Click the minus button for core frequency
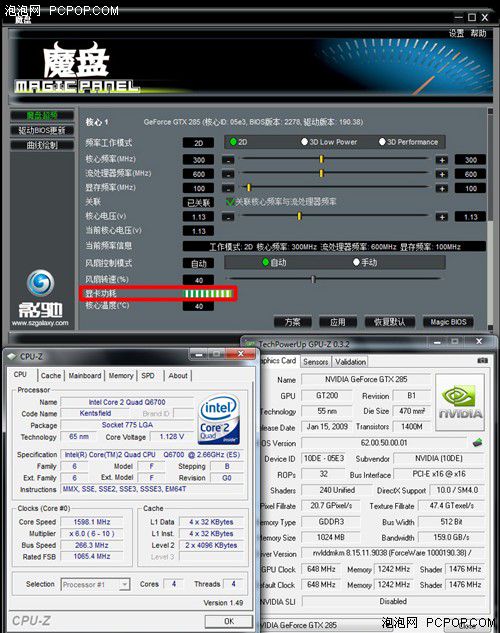 228,160
